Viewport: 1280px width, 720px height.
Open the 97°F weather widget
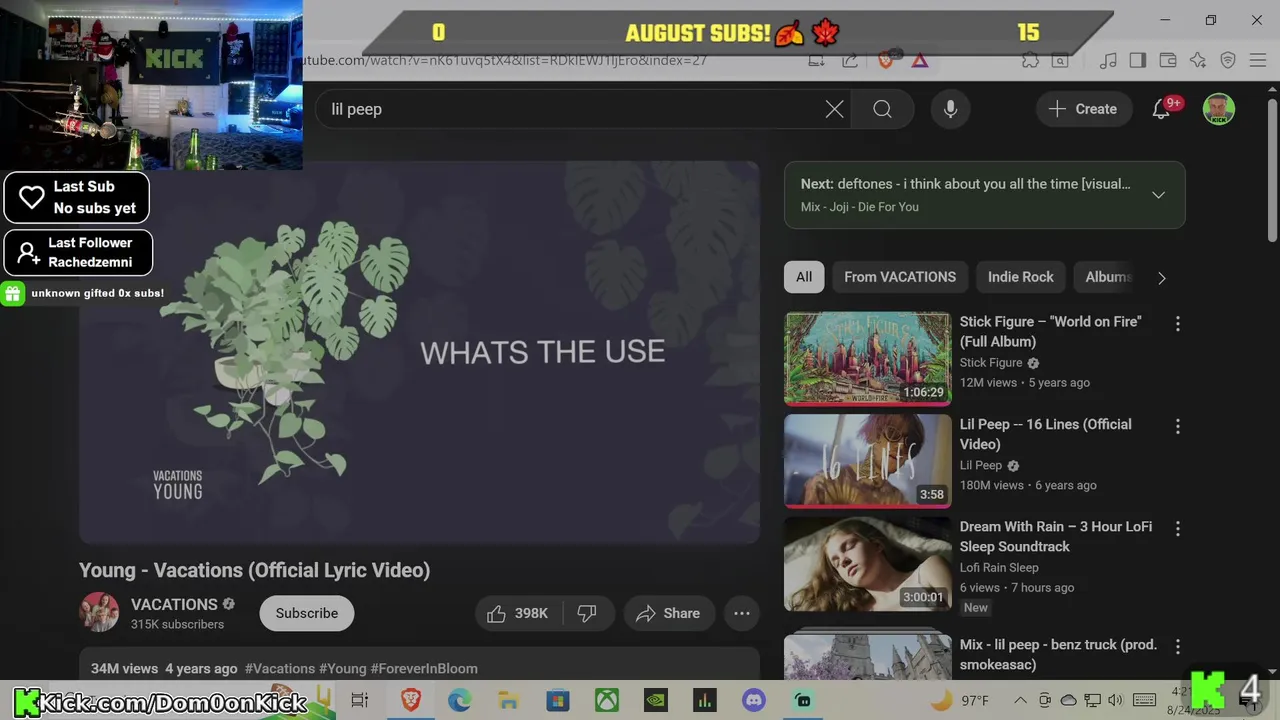point(960,700)
